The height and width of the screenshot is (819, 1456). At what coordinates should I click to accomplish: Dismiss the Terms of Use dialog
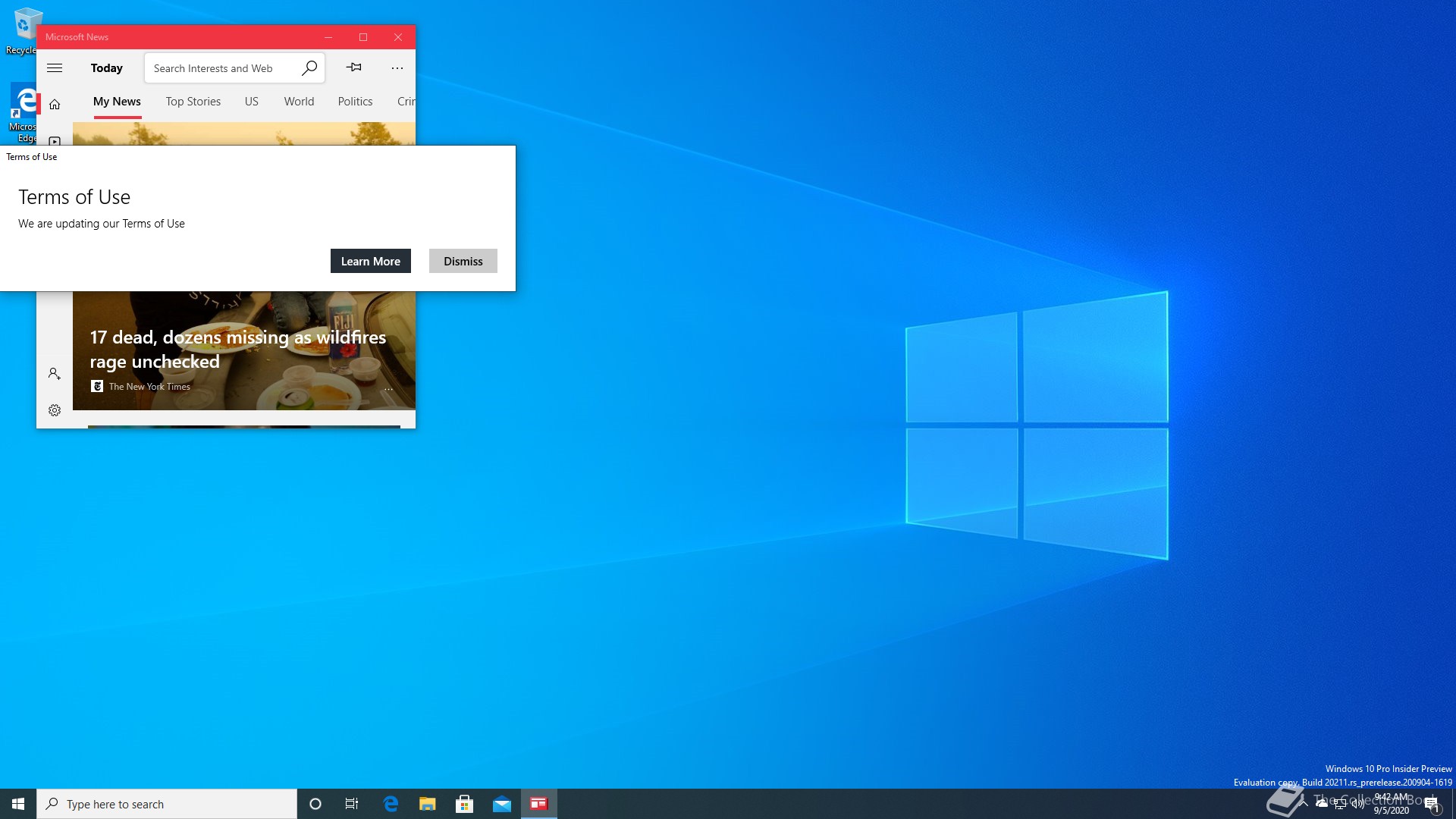(463, 261)
